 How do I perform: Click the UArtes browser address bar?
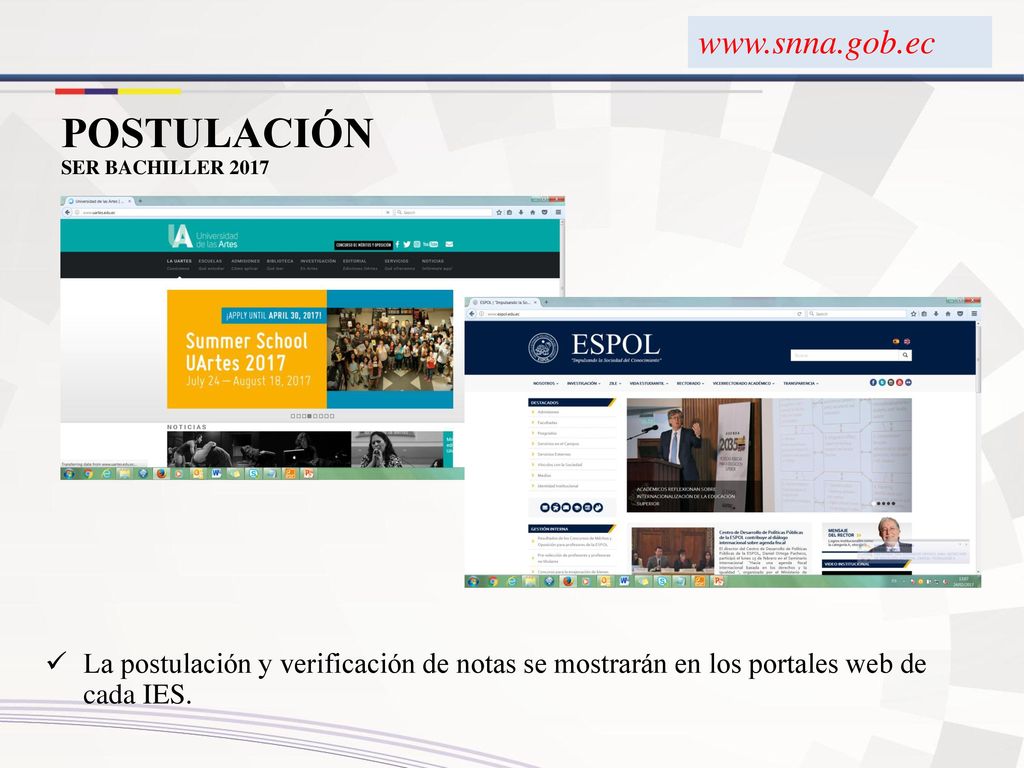(x=232, y=212)
